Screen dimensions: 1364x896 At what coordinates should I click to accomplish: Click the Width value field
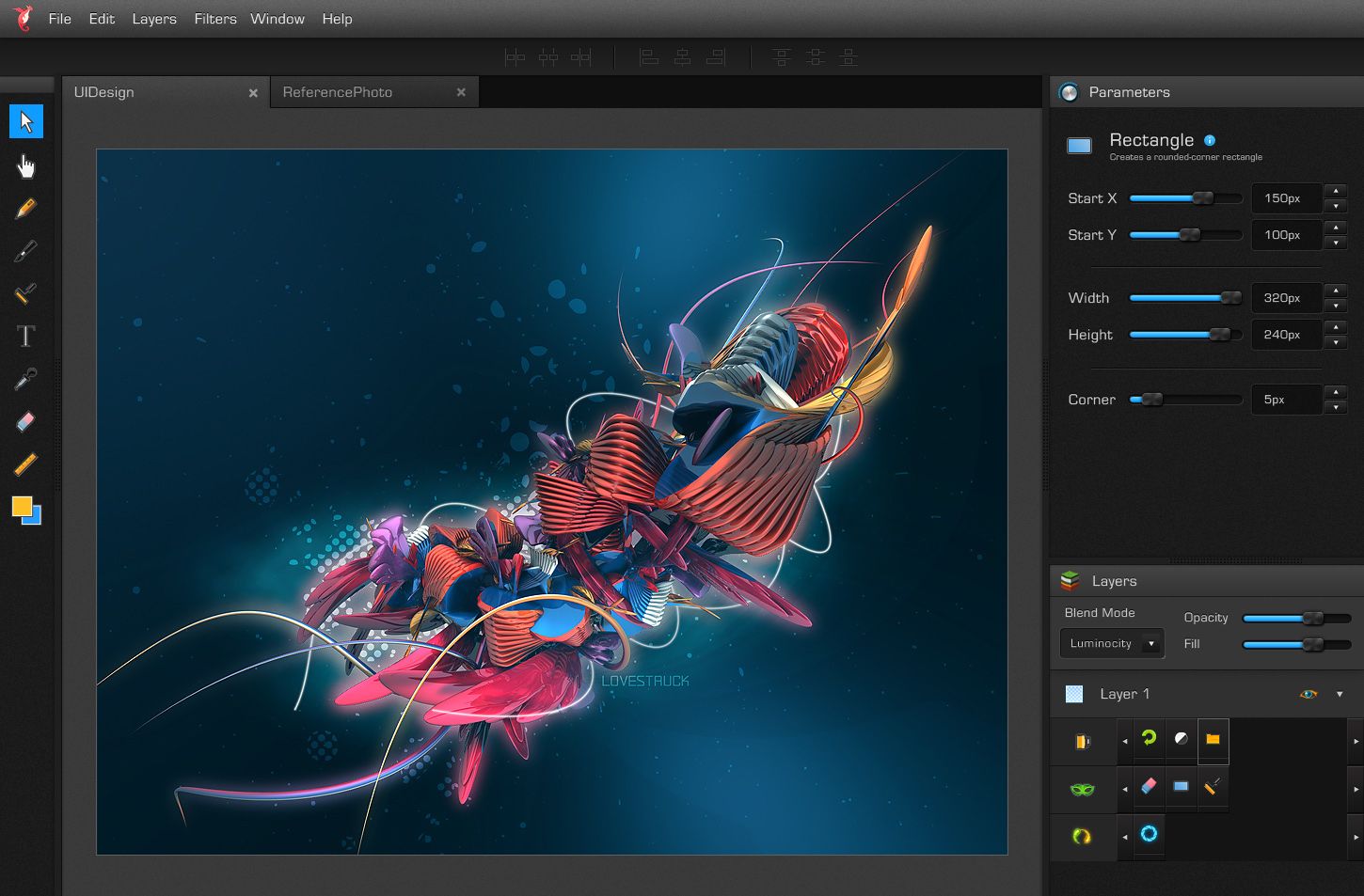pos(1283,298)
